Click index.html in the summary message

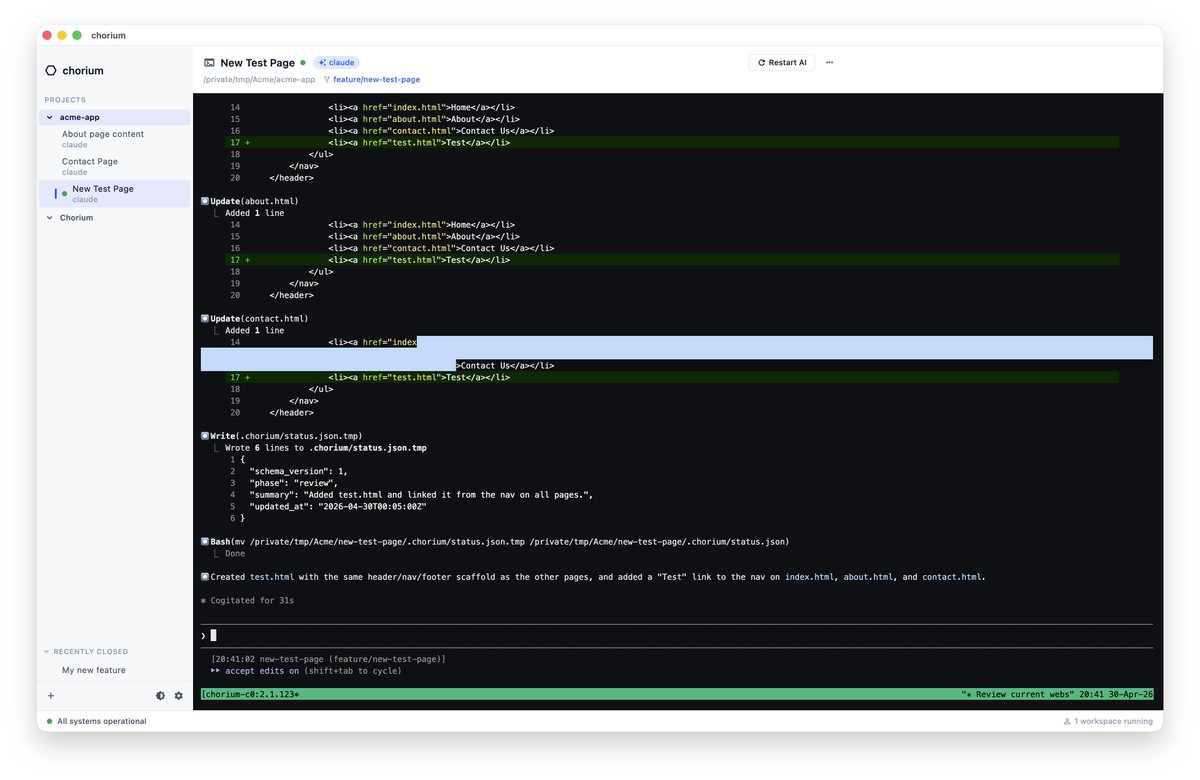coord(809,577)
